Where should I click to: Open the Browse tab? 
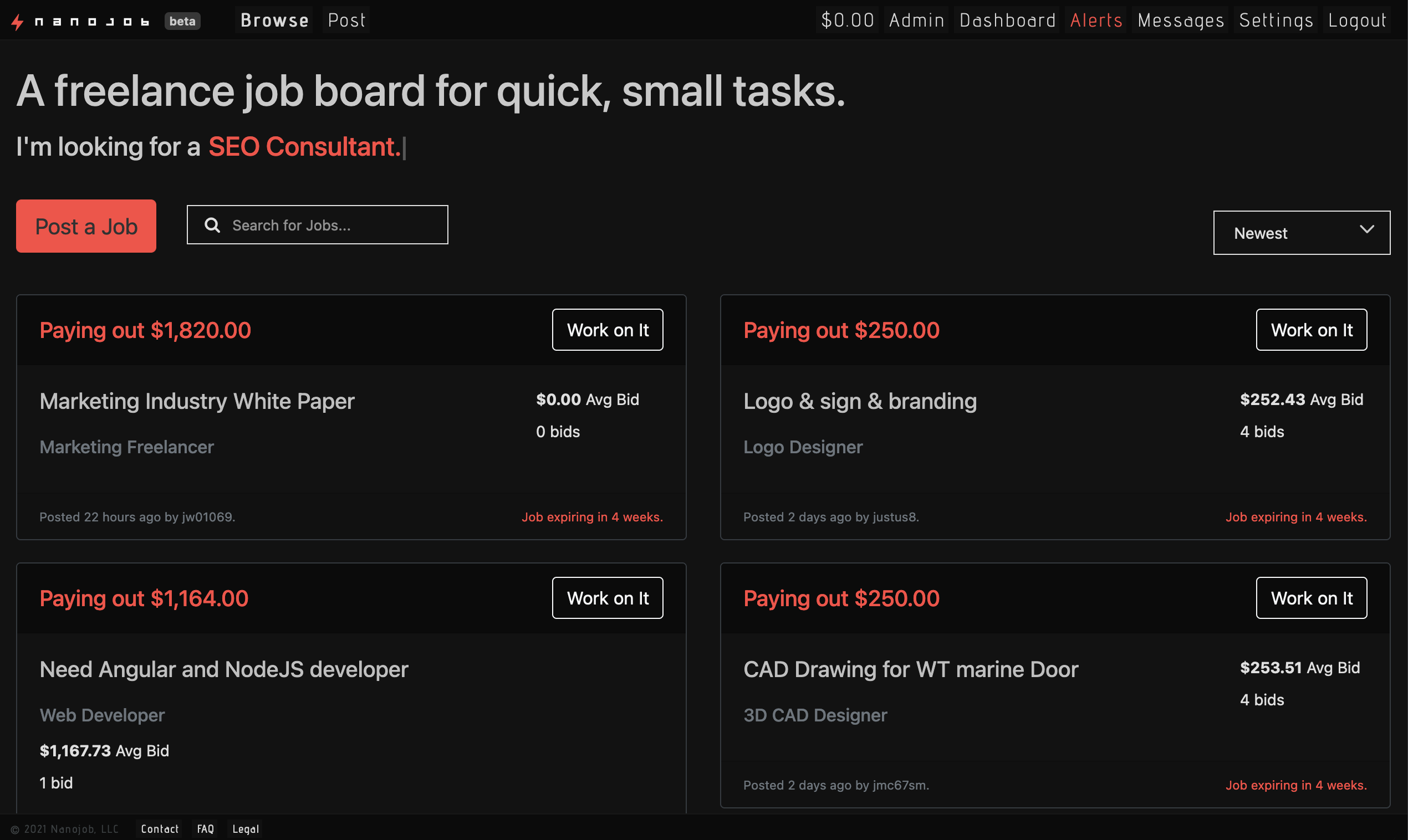pyautogui.click(x=274, y=21)
